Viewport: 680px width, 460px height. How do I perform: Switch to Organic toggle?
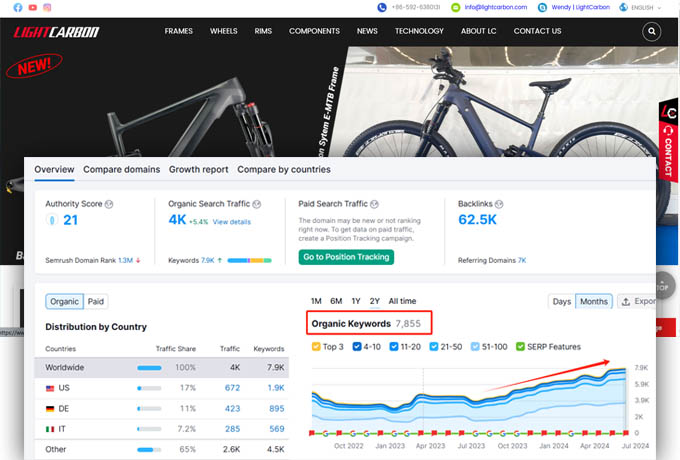tap(64, 302)
